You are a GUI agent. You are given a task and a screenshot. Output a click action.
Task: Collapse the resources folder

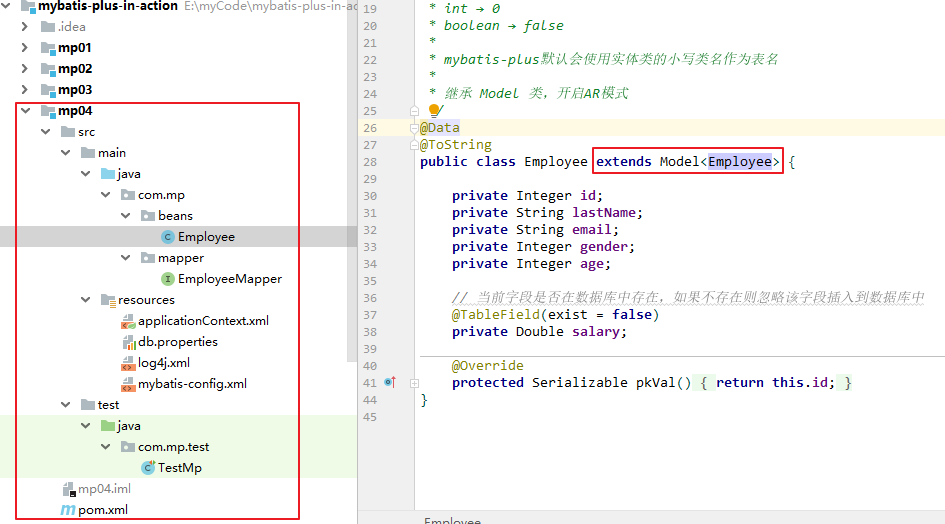pos(86,300)
